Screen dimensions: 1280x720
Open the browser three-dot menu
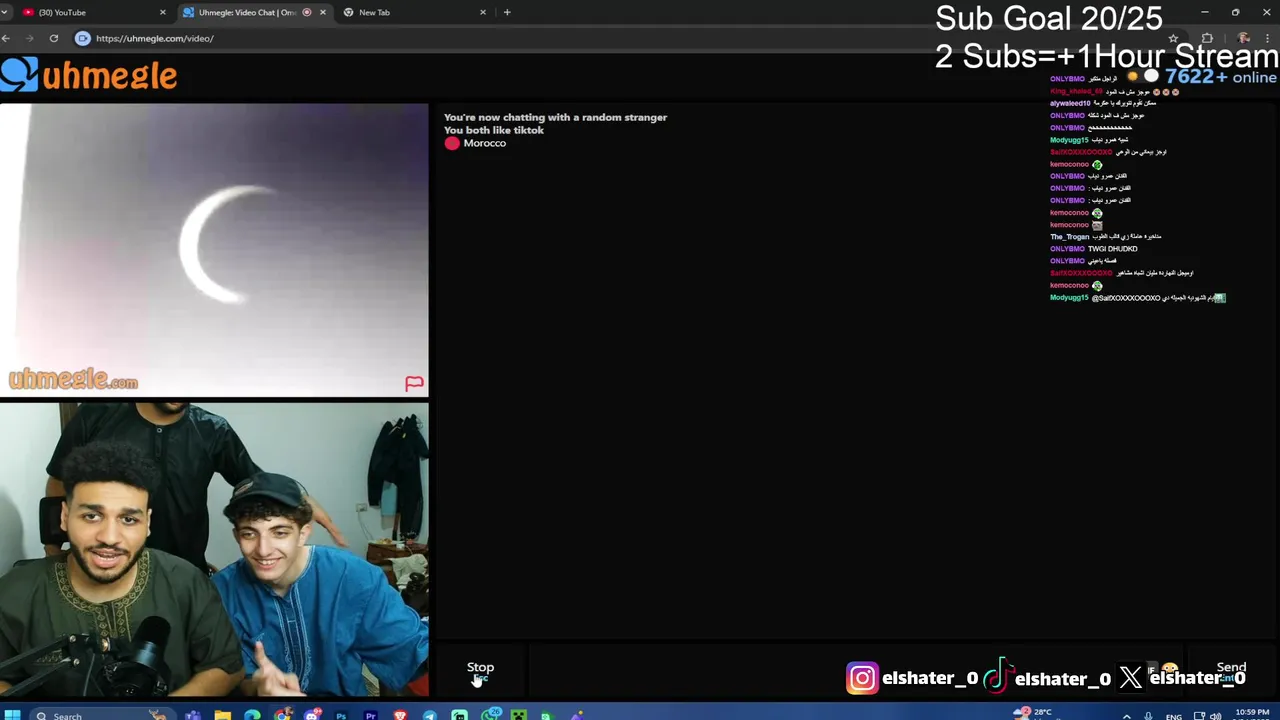[x=1268, y=39]
